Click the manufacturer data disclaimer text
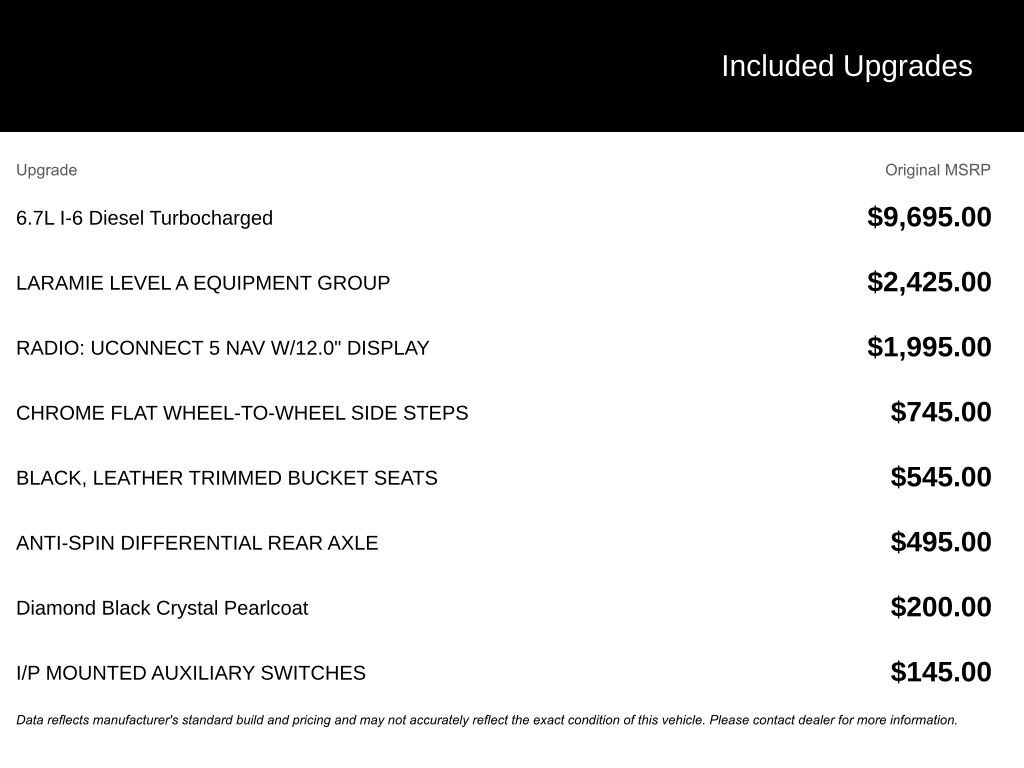 (487, 720)
